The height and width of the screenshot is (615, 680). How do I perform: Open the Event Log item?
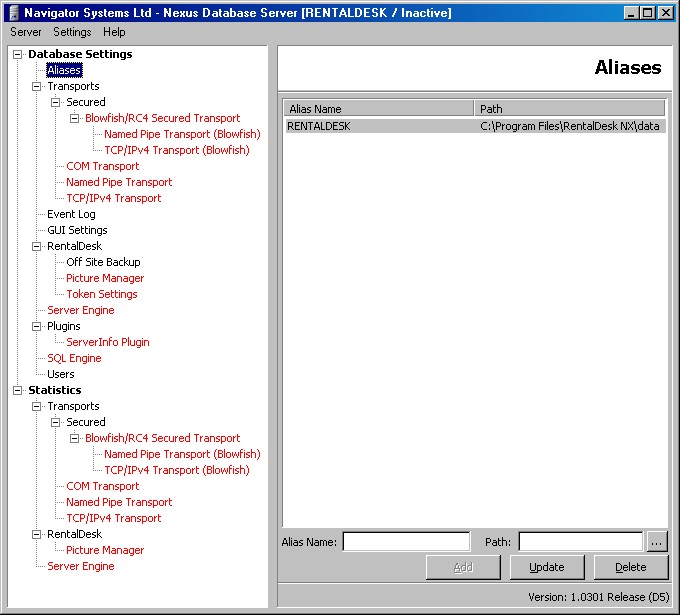(71, 215)
